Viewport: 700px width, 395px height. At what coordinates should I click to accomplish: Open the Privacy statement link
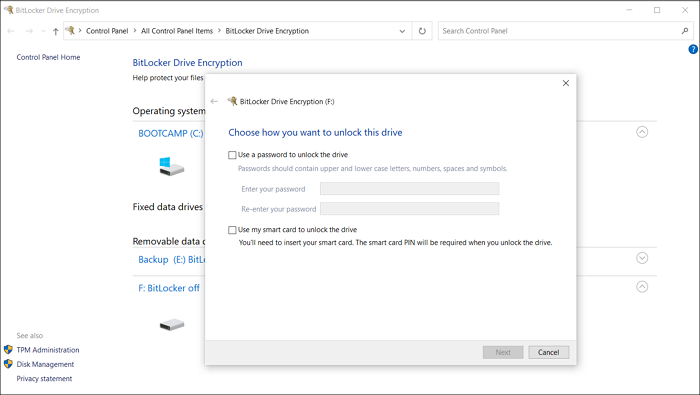click(x=44, y=378)
